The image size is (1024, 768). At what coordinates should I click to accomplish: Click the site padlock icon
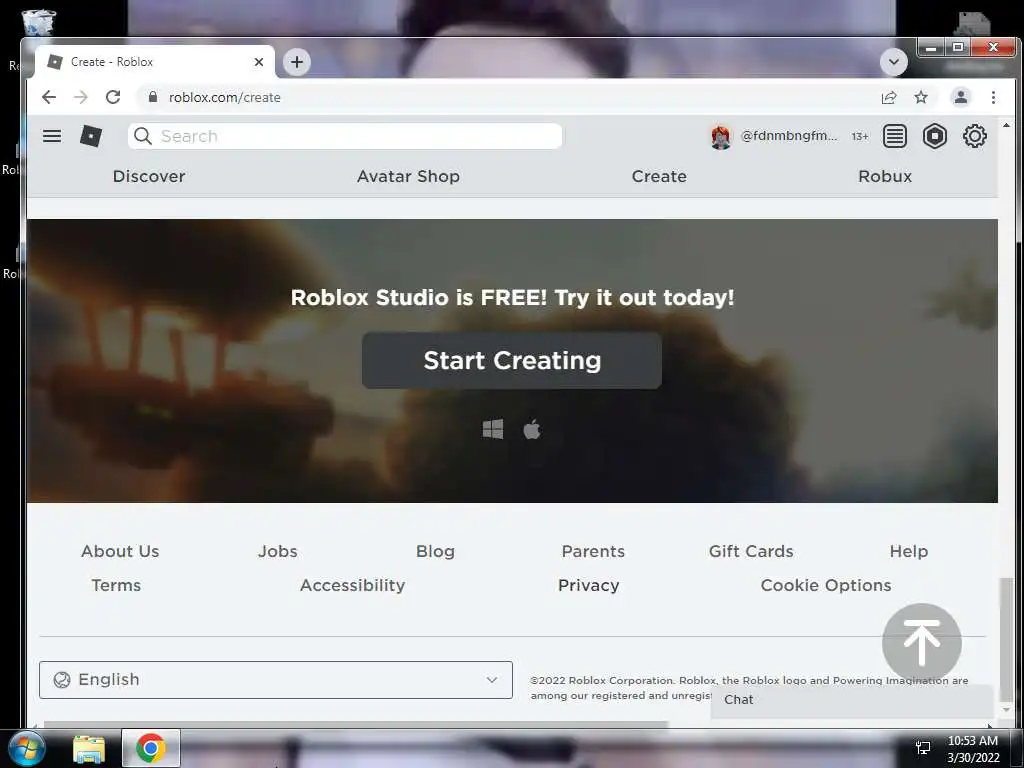[x=153, y=97]
